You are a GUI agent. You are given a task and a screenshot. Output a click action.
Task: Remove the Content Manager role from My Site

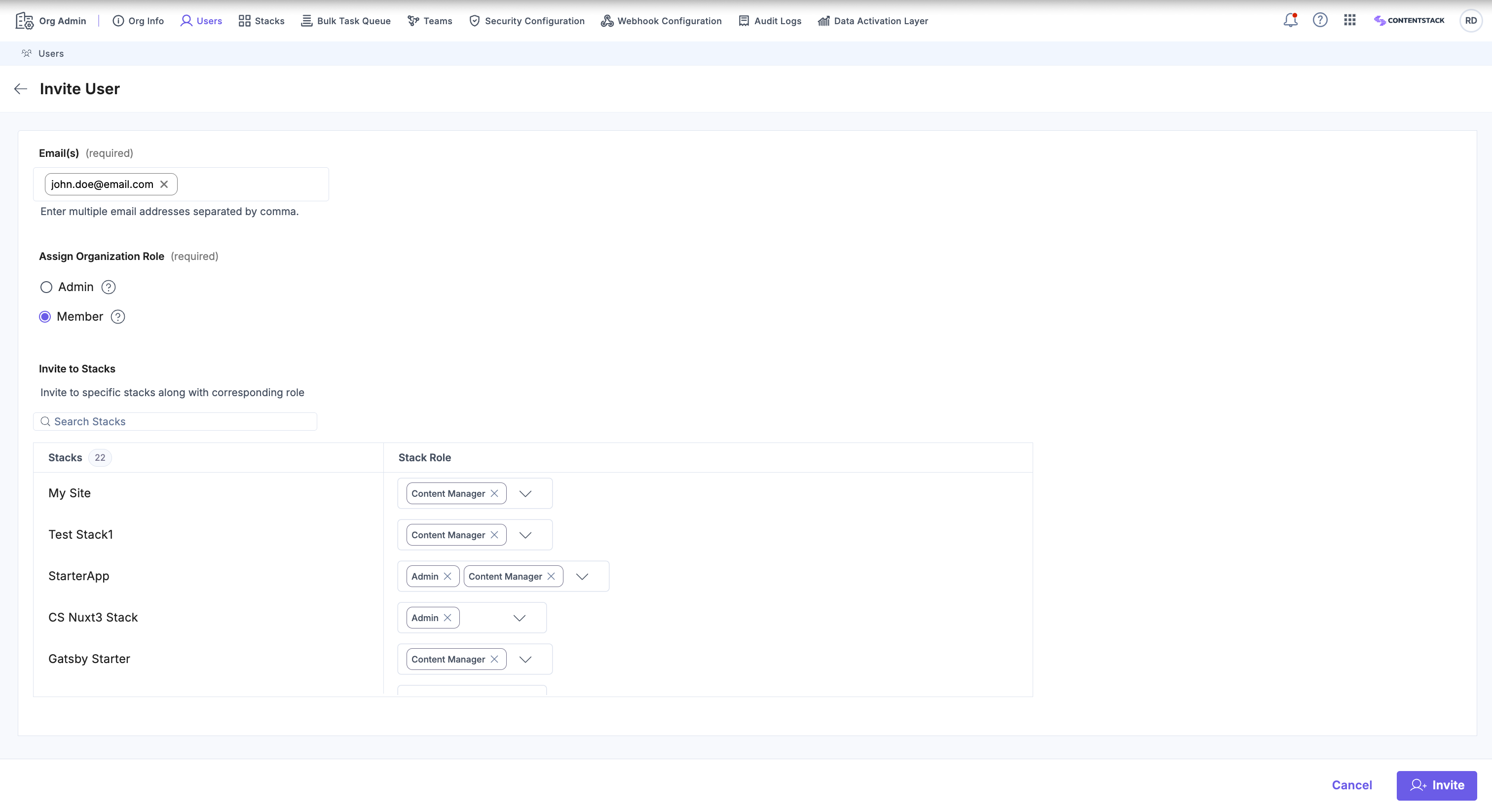coord(495,493)
